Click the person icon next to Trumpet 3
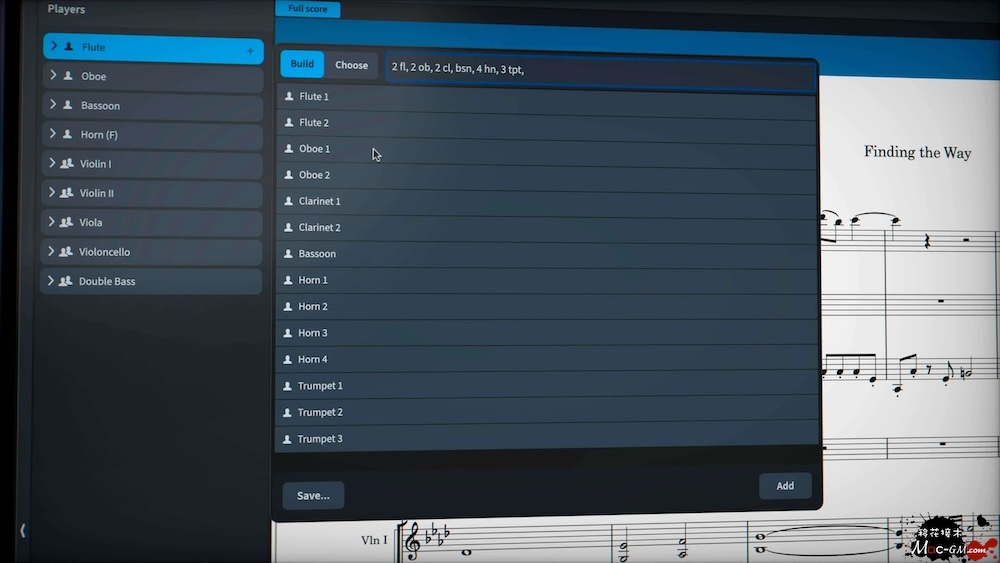This screenshot has width=1000, height=563. pos(288,439)
